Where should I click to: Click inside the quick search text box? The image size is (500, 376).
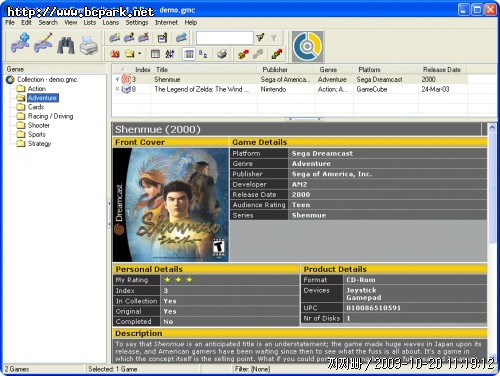click(224, 38)
